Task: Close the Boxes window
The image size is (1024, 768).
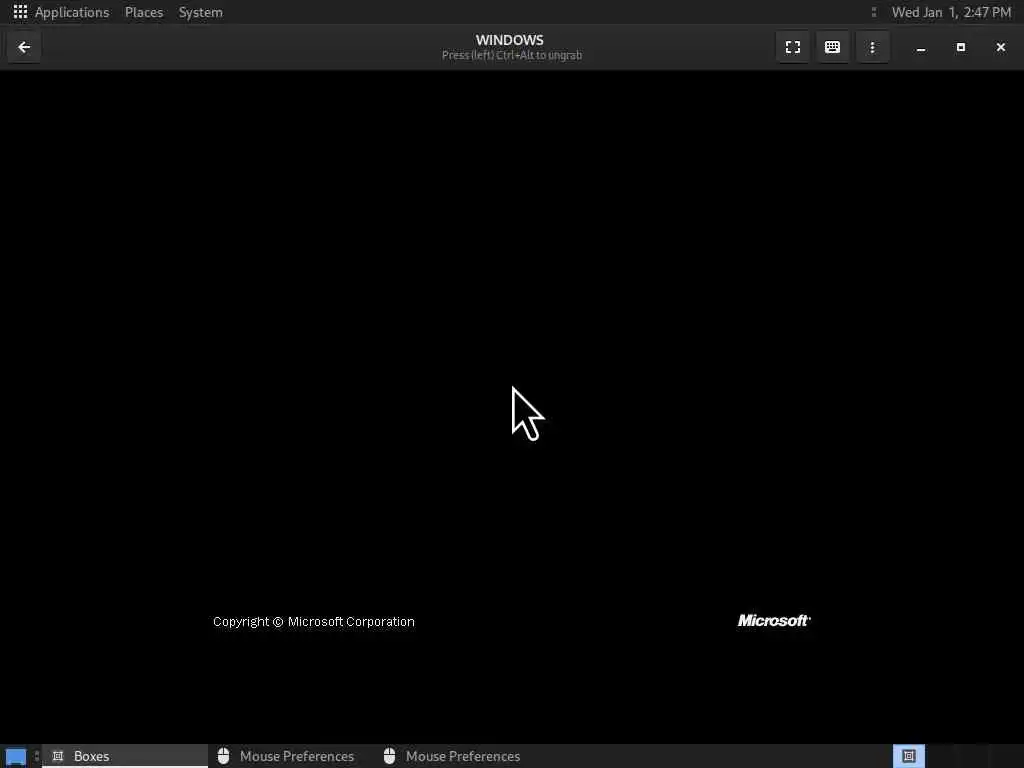Action: 1000,47
